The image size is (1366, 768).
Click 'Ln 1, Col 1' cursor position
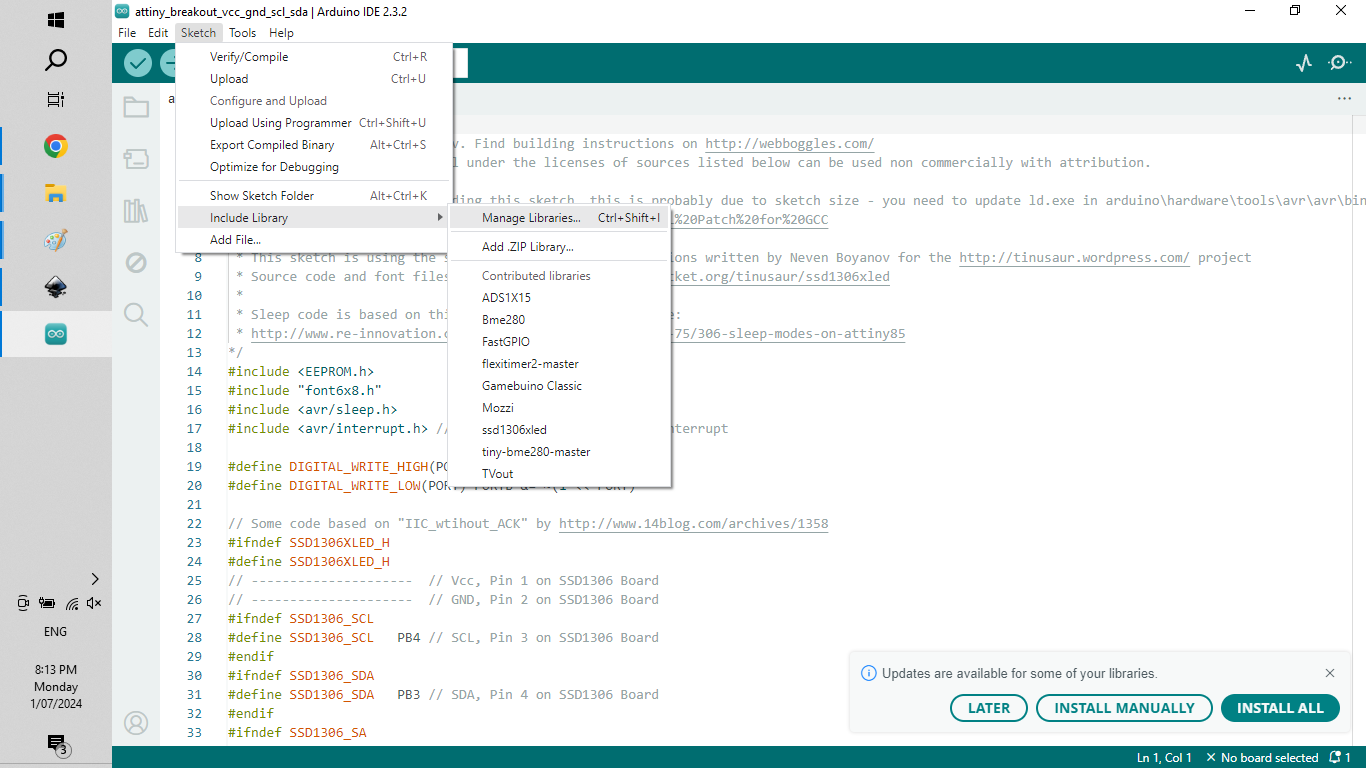(x=1164, y=757)
